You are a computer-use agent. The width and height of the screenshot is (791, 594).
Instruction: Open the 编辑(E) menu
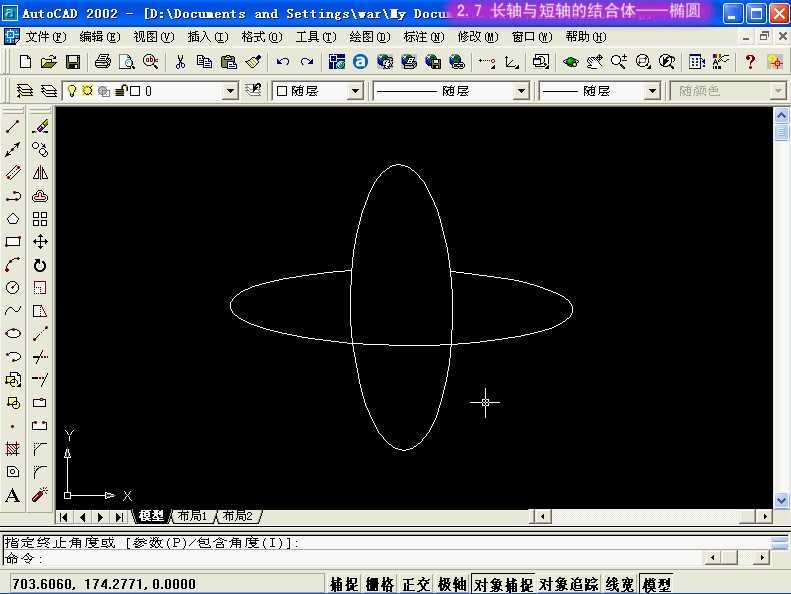coord(100,37)
